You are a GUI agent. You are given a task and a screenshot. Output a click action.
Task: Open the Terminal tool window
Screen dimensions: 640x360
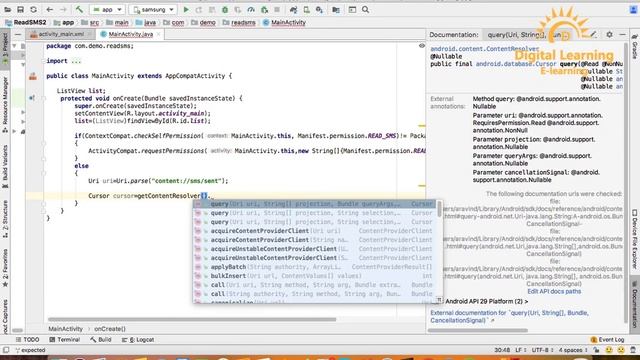(x=64, y=340)
